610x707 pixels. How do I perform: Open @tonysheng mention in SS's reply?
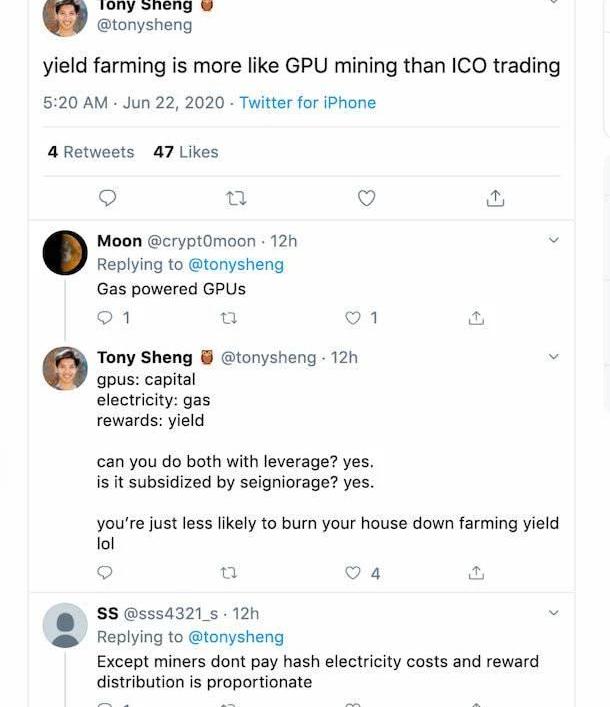point(236,637)
